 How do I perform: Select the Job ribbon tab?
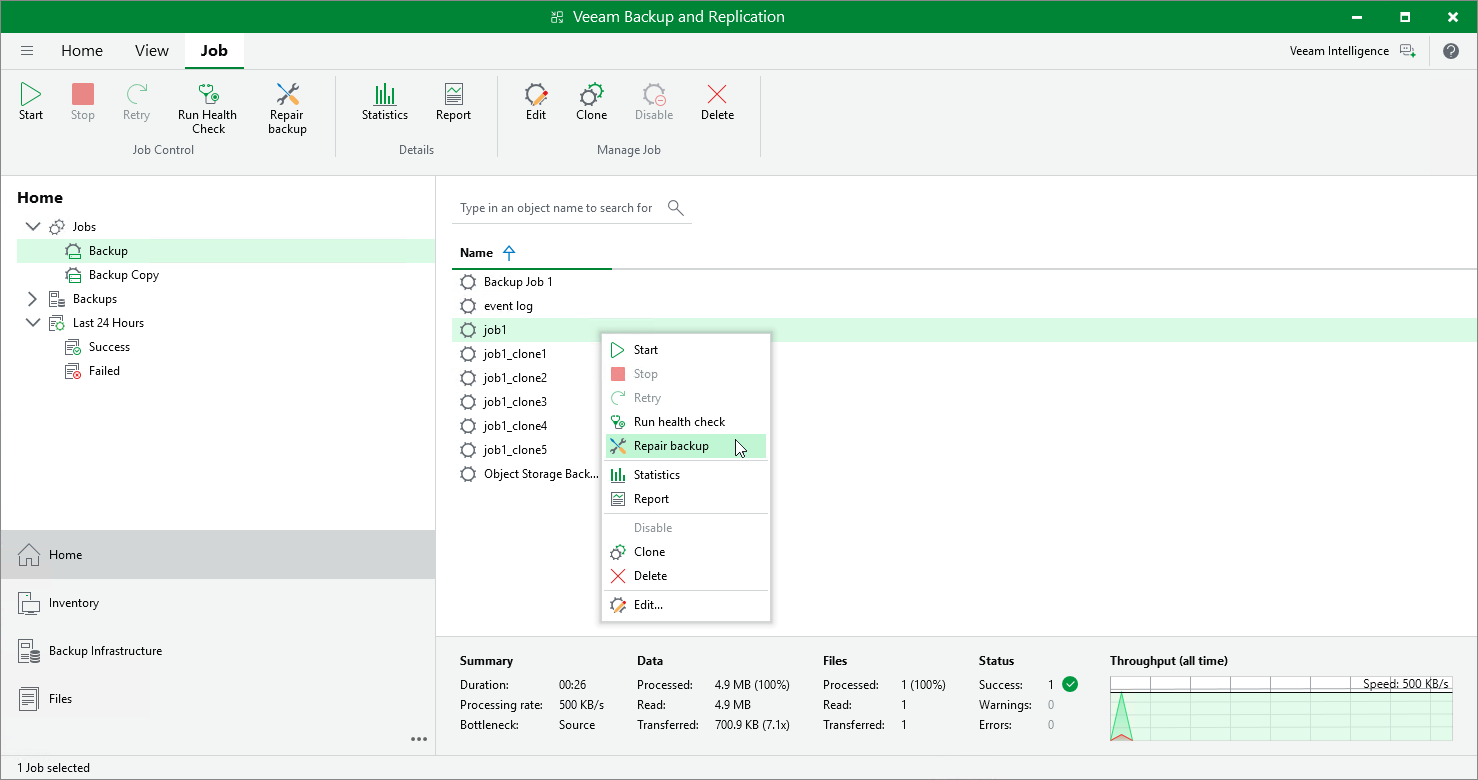click(x=214, y=51)
